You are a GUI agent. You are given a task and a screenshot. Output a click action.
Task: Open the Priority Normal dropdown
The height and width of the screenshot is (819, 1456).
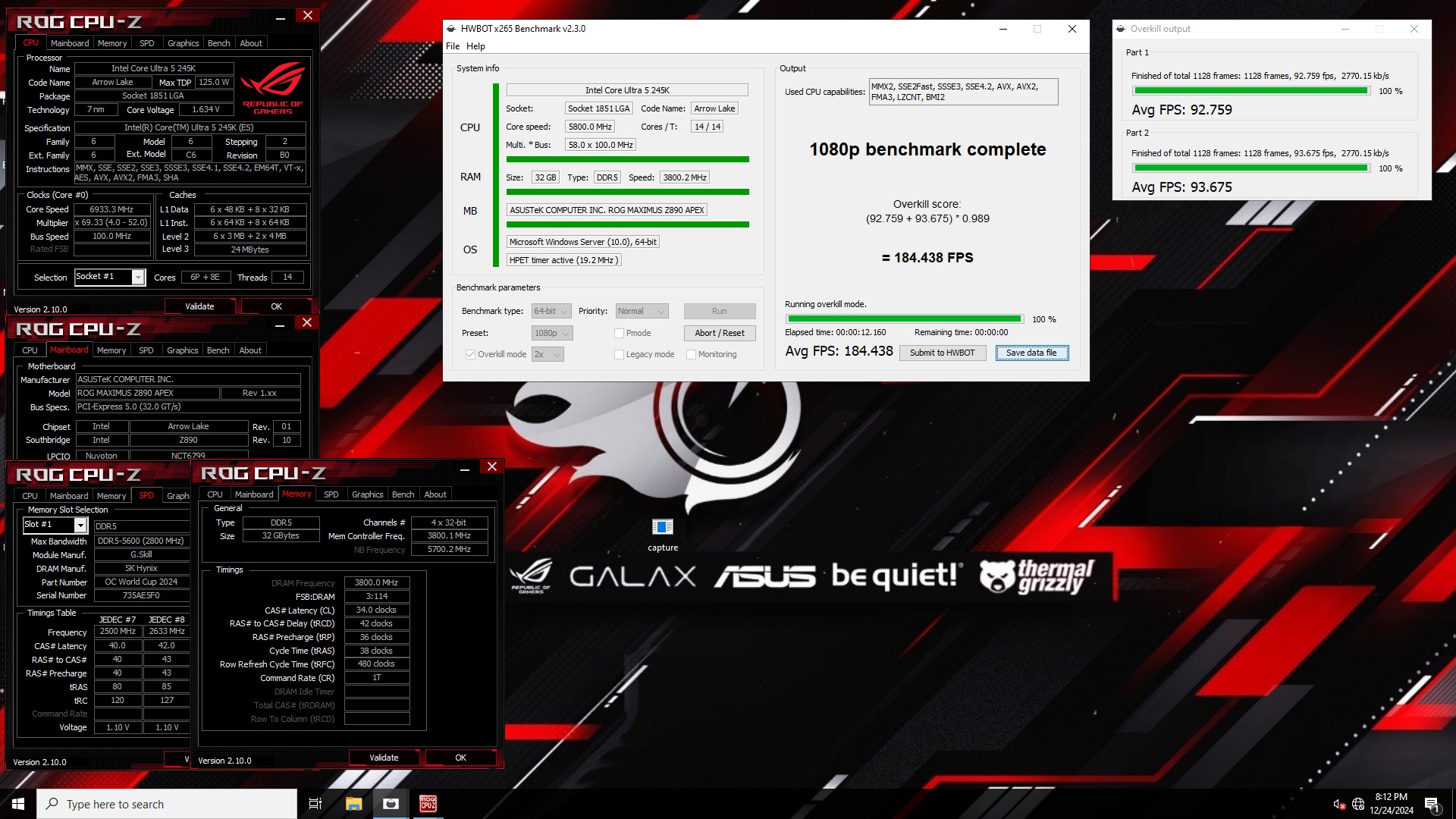pos(642,311)
